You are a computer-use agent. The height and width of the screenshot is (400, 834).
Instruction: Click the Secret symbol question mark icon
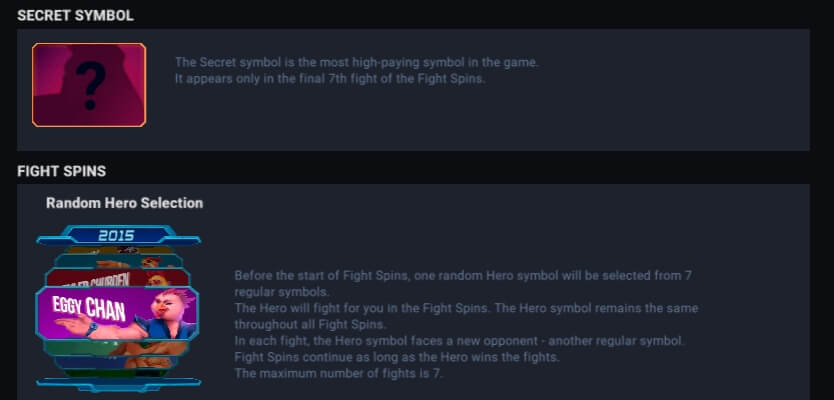pyautogui.click(x=89, y=85)
